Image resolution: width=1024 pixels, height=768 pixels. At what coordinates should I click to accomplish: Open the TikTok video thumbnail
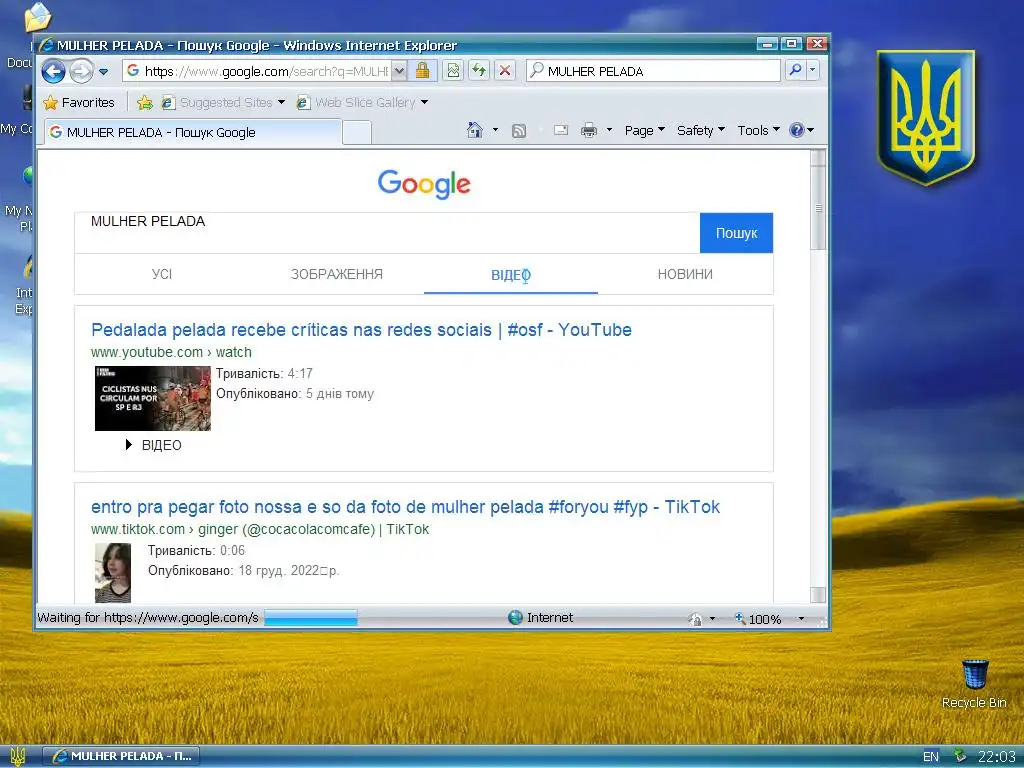click(x=113, y=573)
